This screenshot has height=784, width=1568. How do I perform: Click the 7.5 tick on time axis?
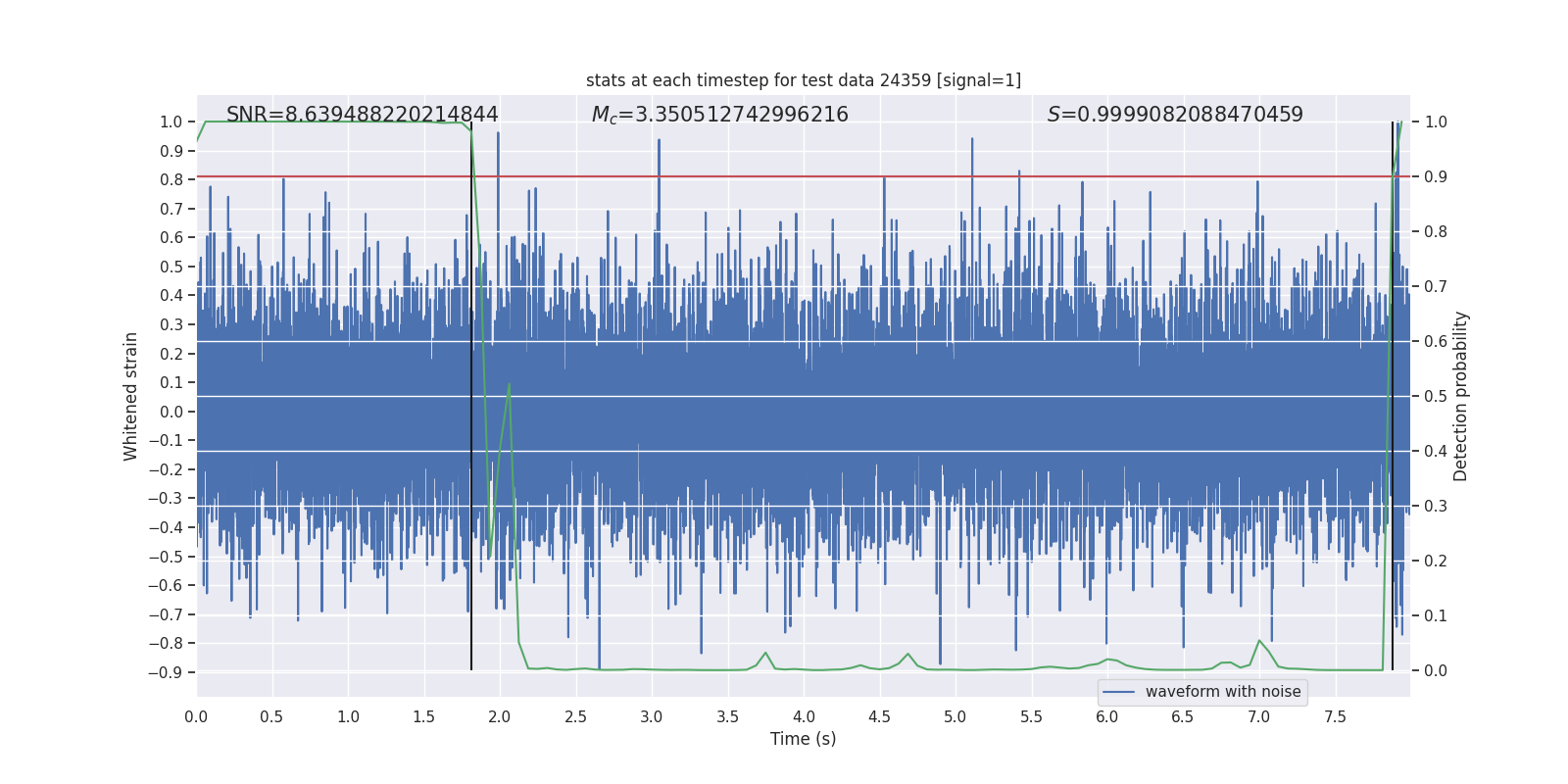(x=1335, y=716)
